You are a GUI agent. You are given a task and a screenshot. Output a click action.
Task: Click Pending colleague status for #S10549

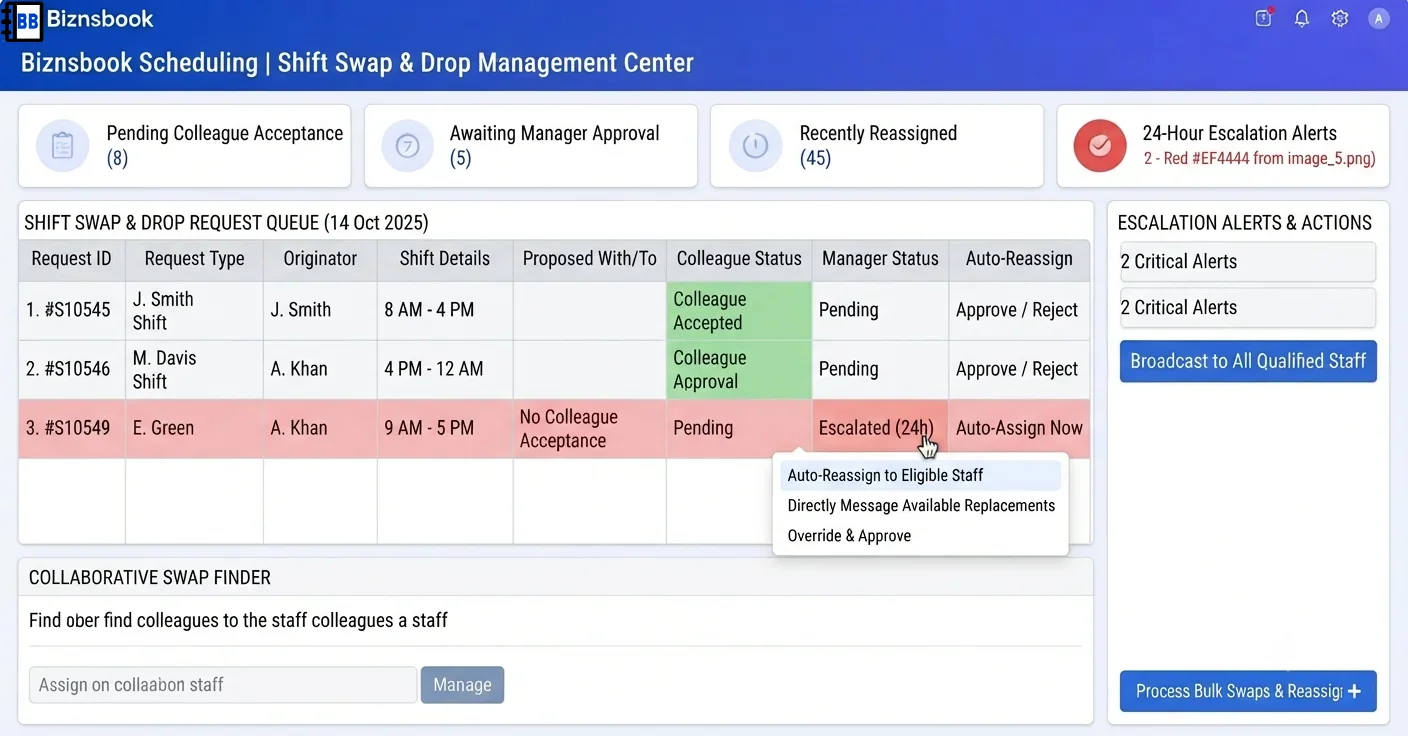click(739, 428)
